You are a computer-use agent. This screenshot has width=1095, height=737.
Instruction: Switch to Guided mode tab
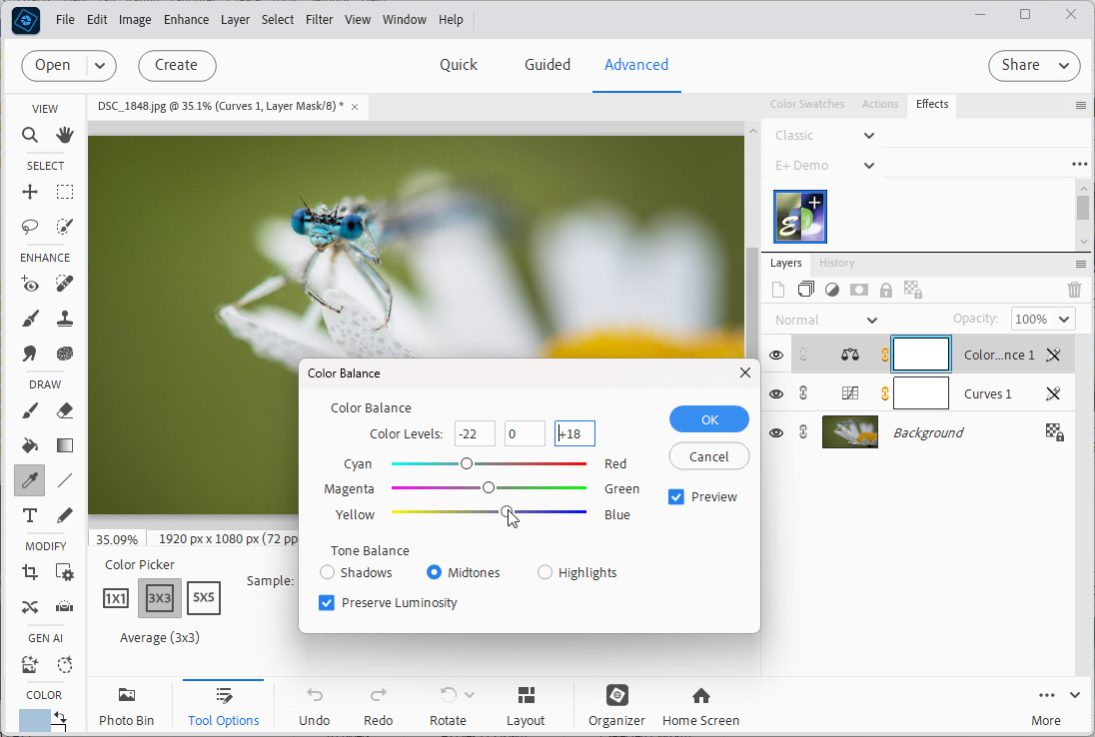(x=548, y=65)
